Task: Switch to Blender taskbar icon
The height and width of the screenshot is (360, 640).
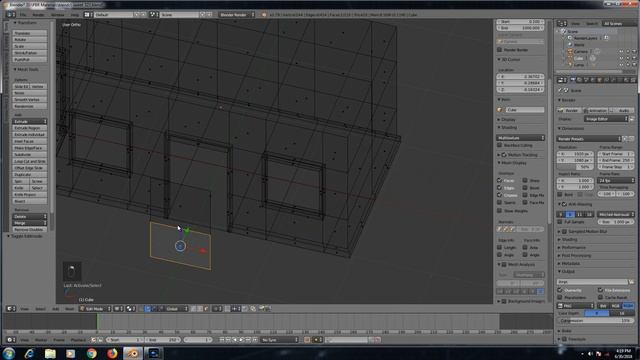Action: [133, 353]
